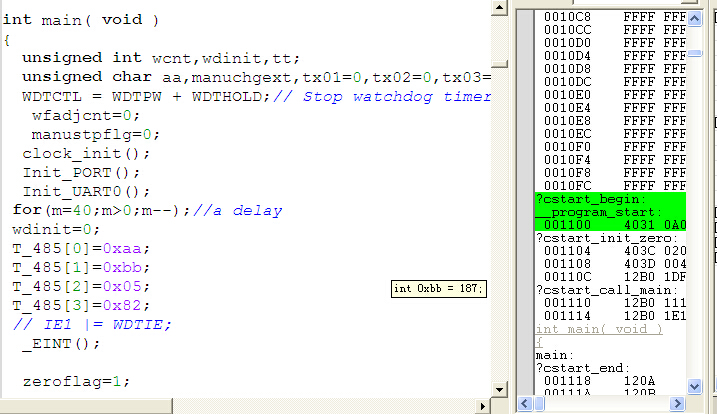Select disassembly address 0010F0
Screen dimensions: 717x414
click(x=567, y=147)
